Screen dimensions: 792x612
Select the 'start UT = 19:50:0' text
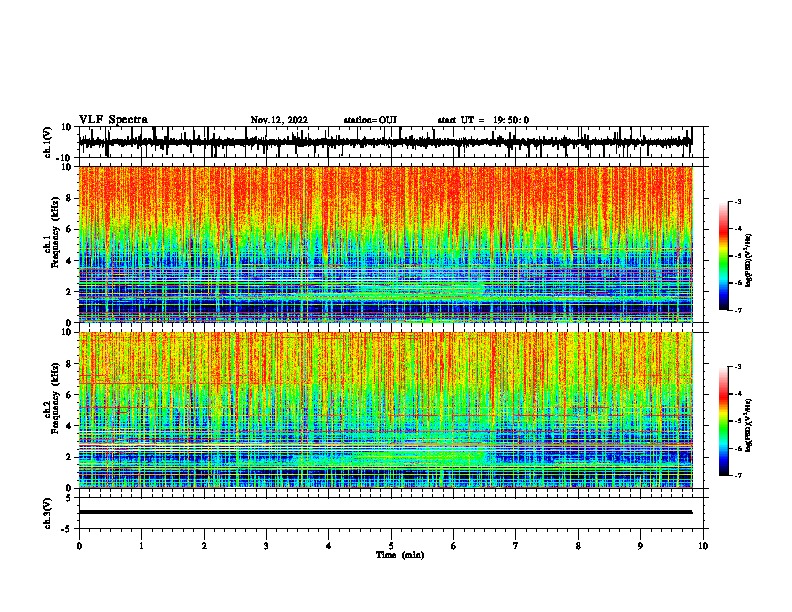[x=483, y=120]
